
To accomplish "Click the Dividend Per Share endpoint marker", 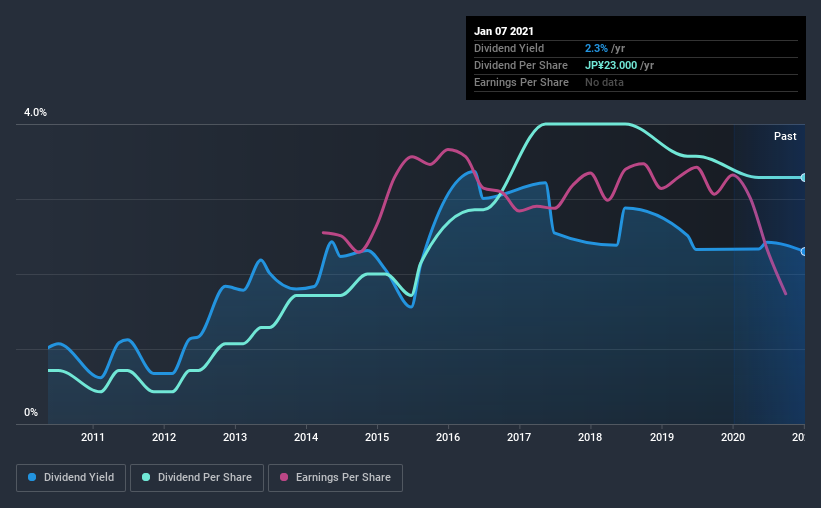I will 804,178.
